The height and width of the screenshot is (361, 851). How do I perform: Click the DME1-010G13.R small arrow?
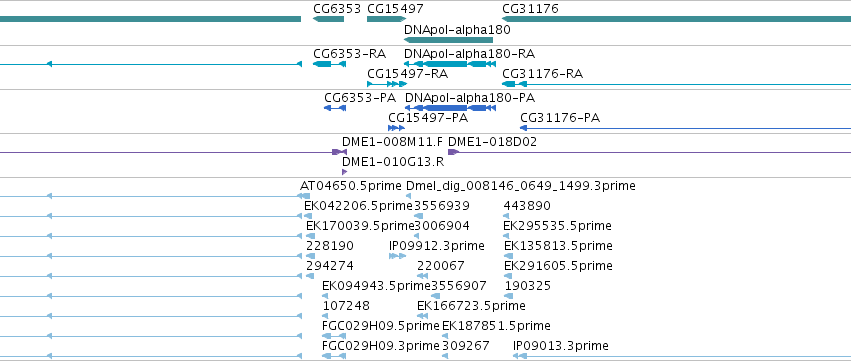click(345, 172)
